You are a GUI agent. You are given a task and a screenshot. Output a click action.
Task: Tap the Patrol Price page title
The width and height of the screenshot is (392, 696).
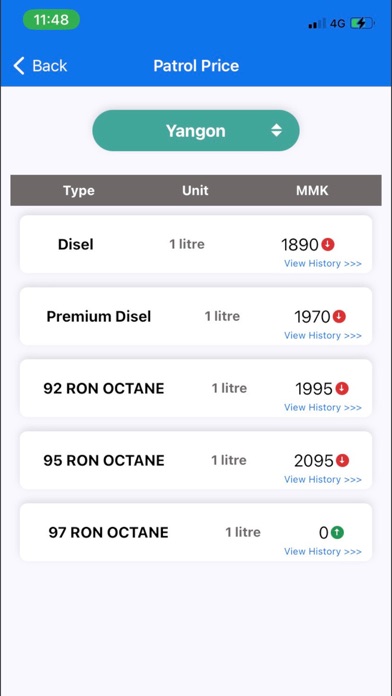point(196,66)
